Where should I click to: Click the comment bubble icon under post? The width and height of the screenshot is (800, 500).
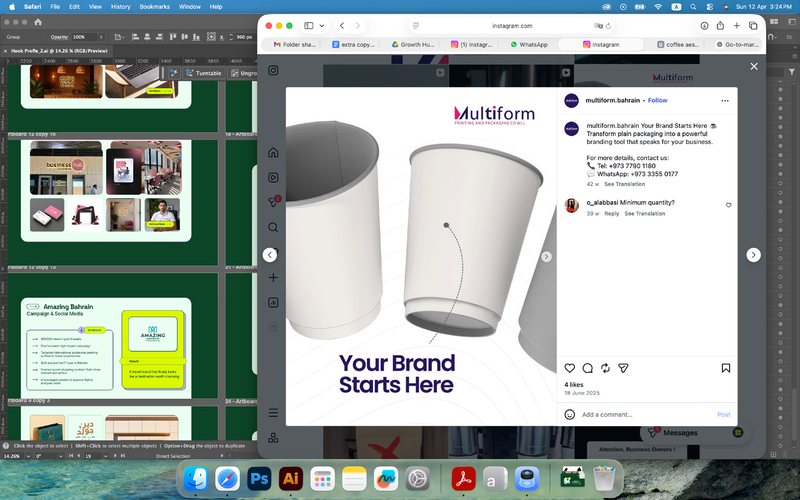coord(588,368)
